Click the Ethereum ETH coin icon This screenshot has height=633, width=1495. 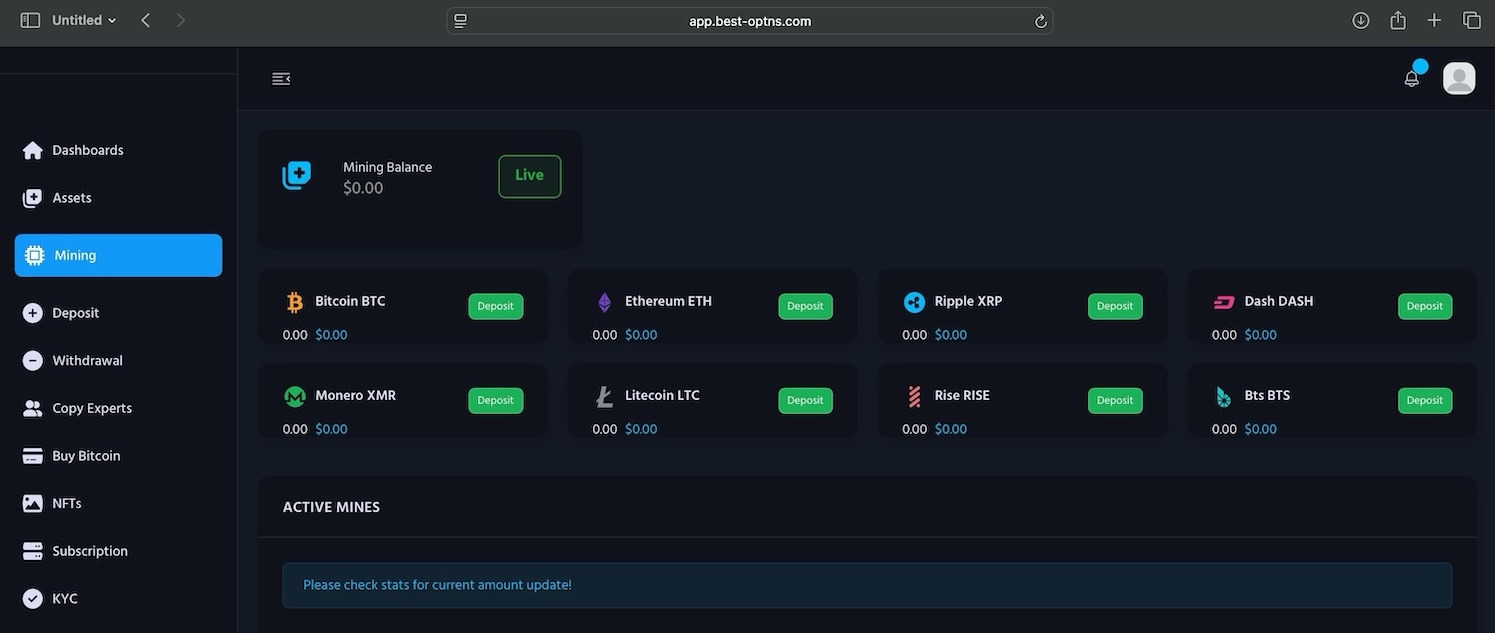[604, 302]
